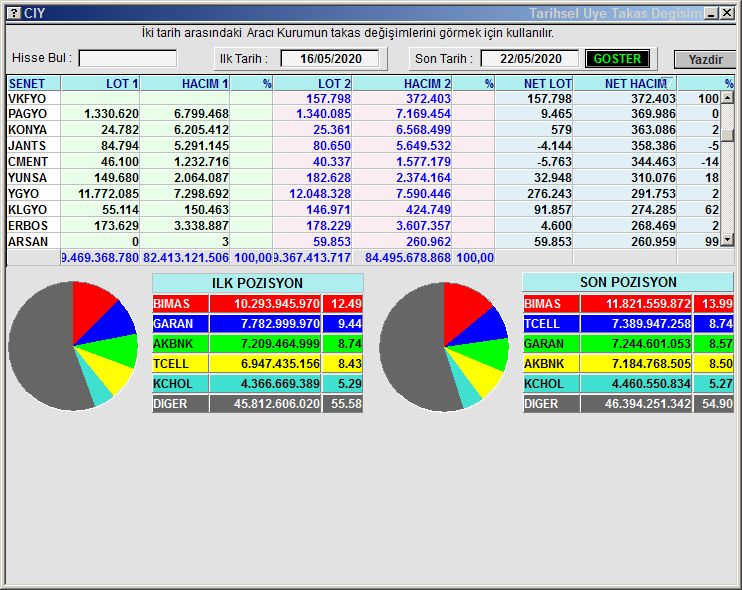Image resolution: width=742 pixels, height=590 pixels.
Task: Click blue GARAN in ILK POZISYON
Action: click(x=180, y=324)
